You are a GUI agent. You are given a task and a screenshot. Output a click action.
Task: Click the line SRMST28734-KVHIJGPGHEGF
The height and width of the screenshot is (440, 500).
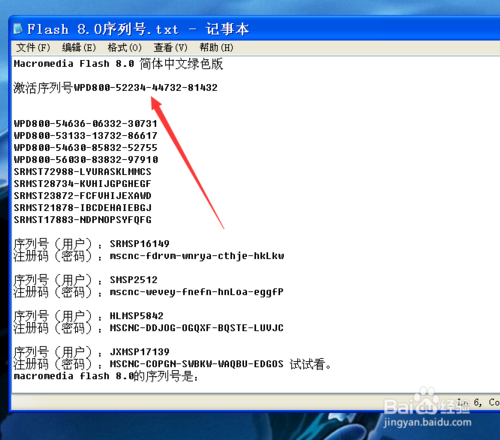(82, 184)
